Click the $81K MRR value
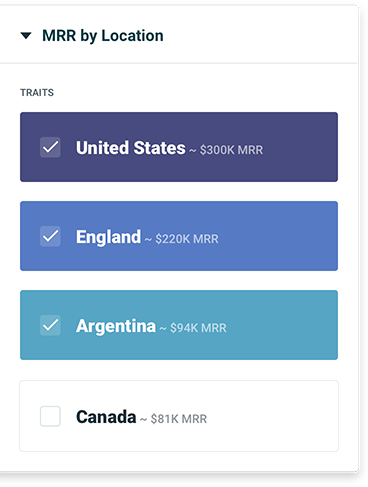This screenshot has height=487, width=368. (x=179, y=419)
